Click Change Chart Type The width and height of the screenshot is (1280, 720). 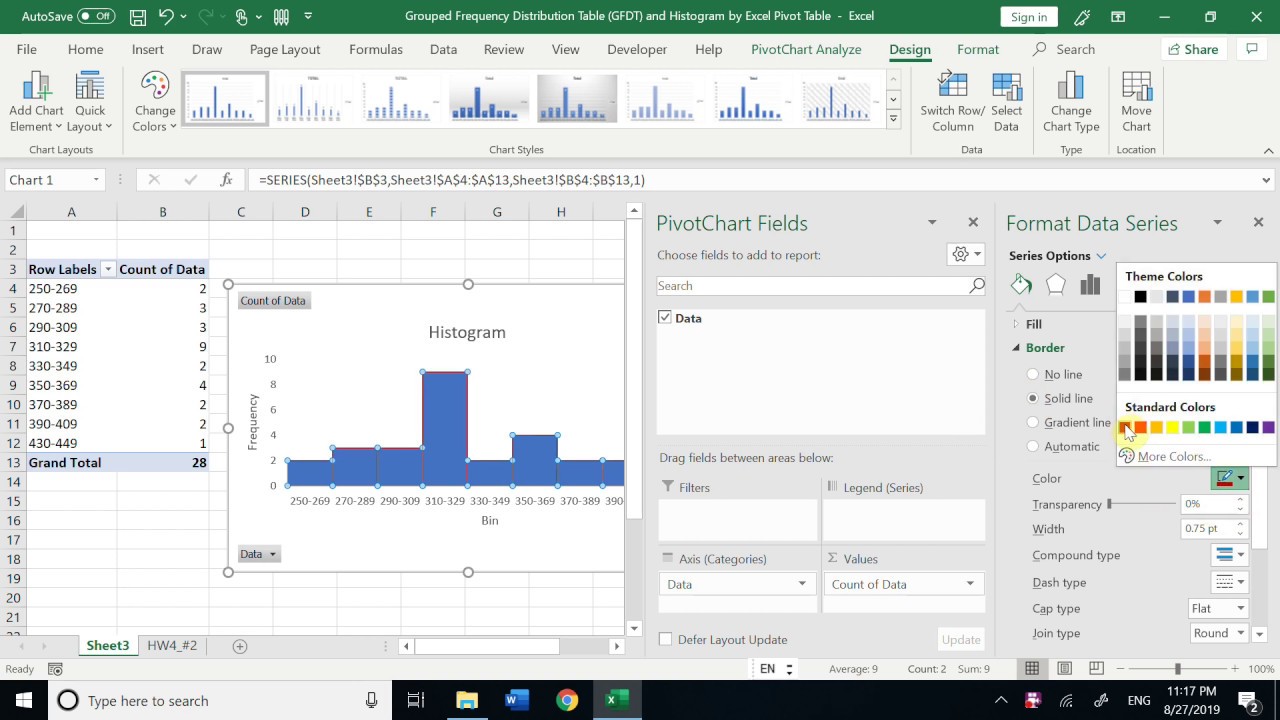click(x=1071, y=102)
